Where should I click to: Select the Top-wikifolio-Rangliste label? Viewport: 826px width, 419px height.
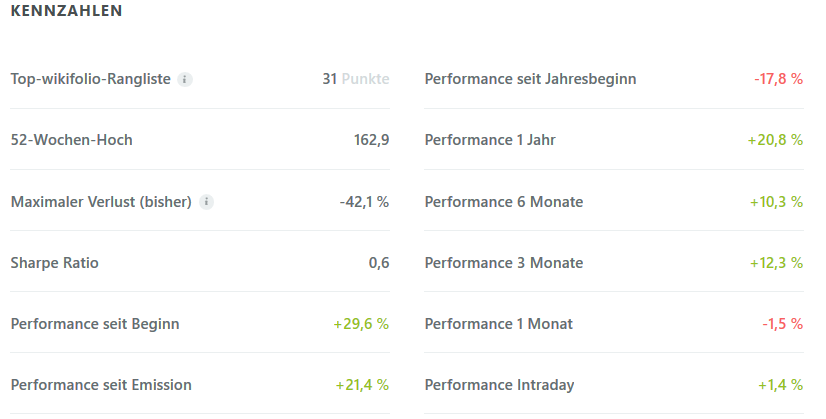pyautogui.click(x=91, y=79)
